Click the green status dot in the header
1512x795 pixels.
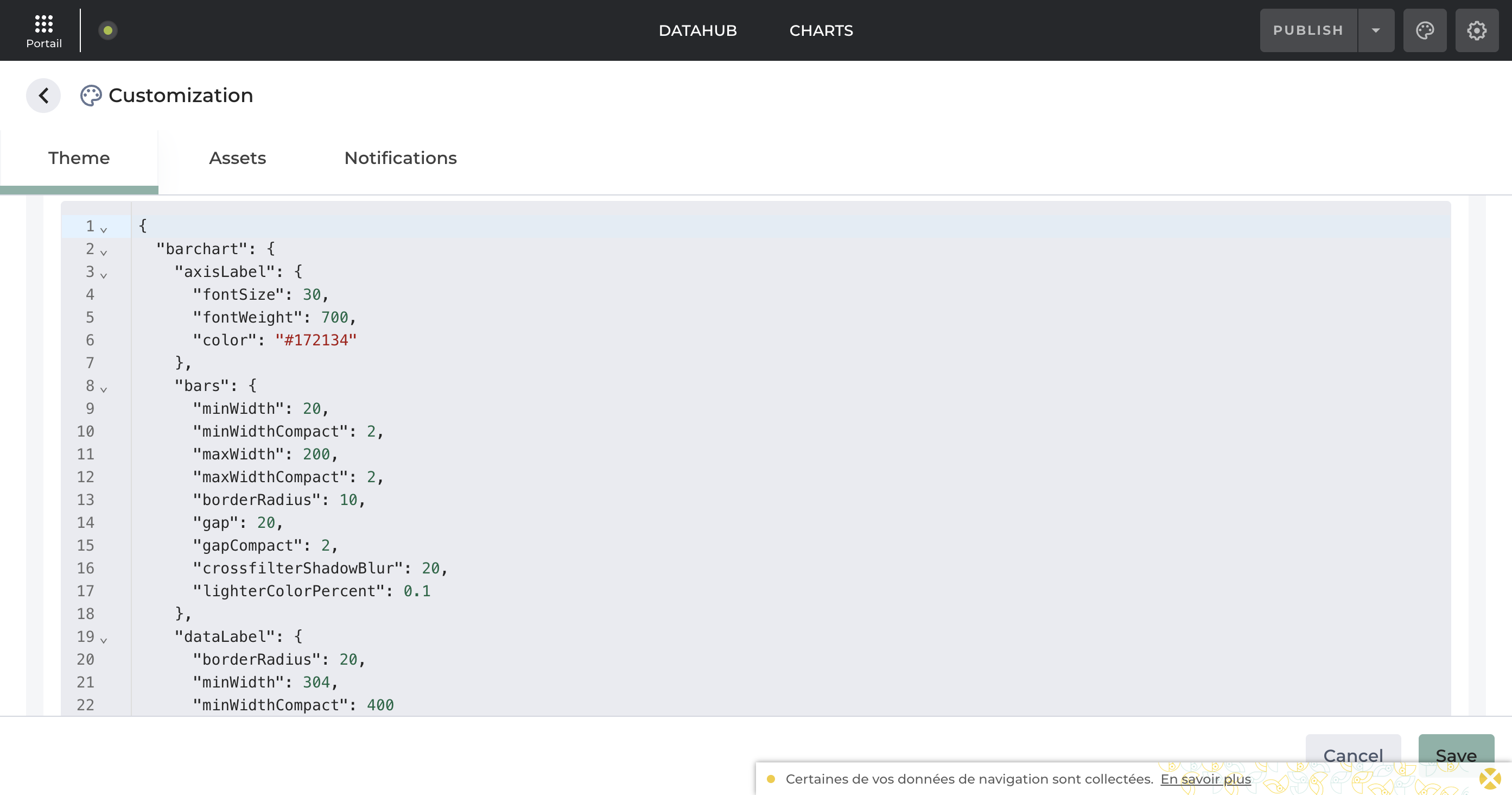point(107,29)
